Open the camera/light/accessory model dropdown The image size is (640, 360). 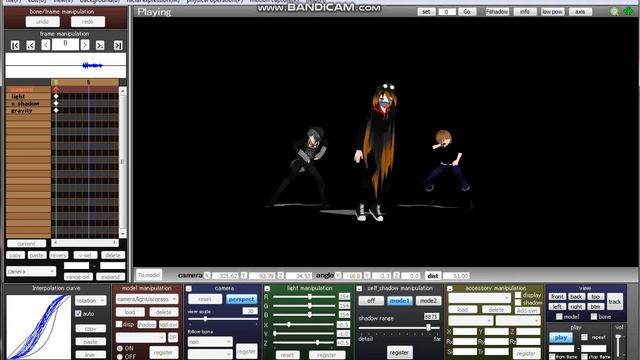pos(147,299)
